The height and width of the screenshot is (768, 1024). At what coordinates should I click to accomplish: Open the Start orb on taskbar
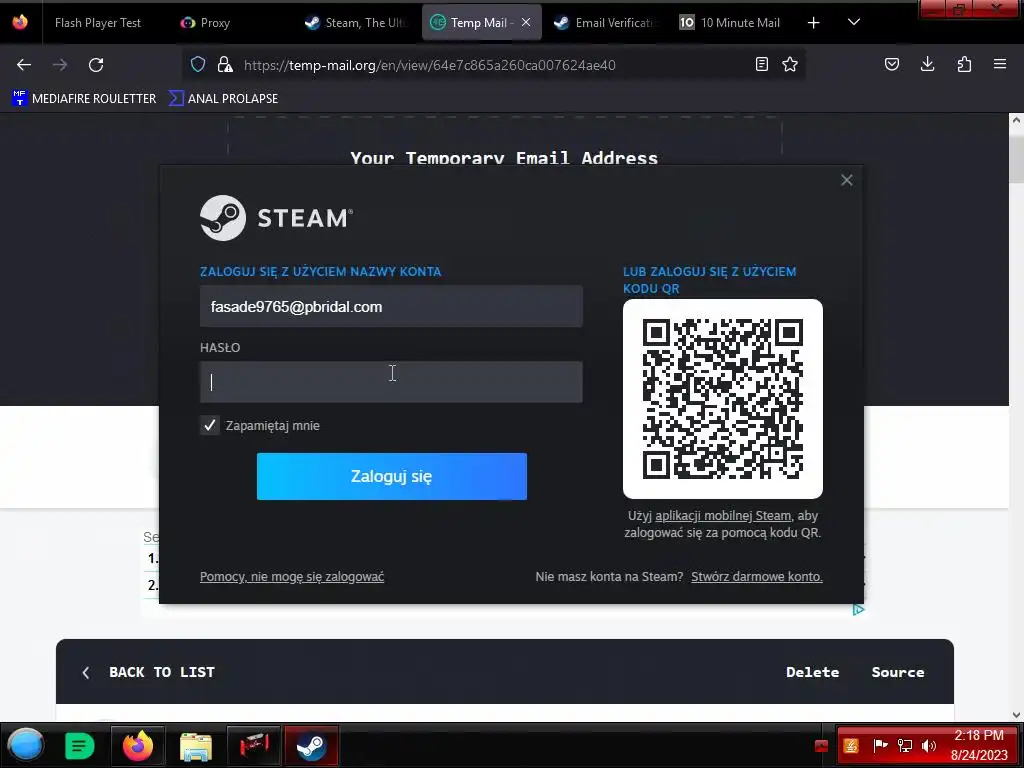26,745
